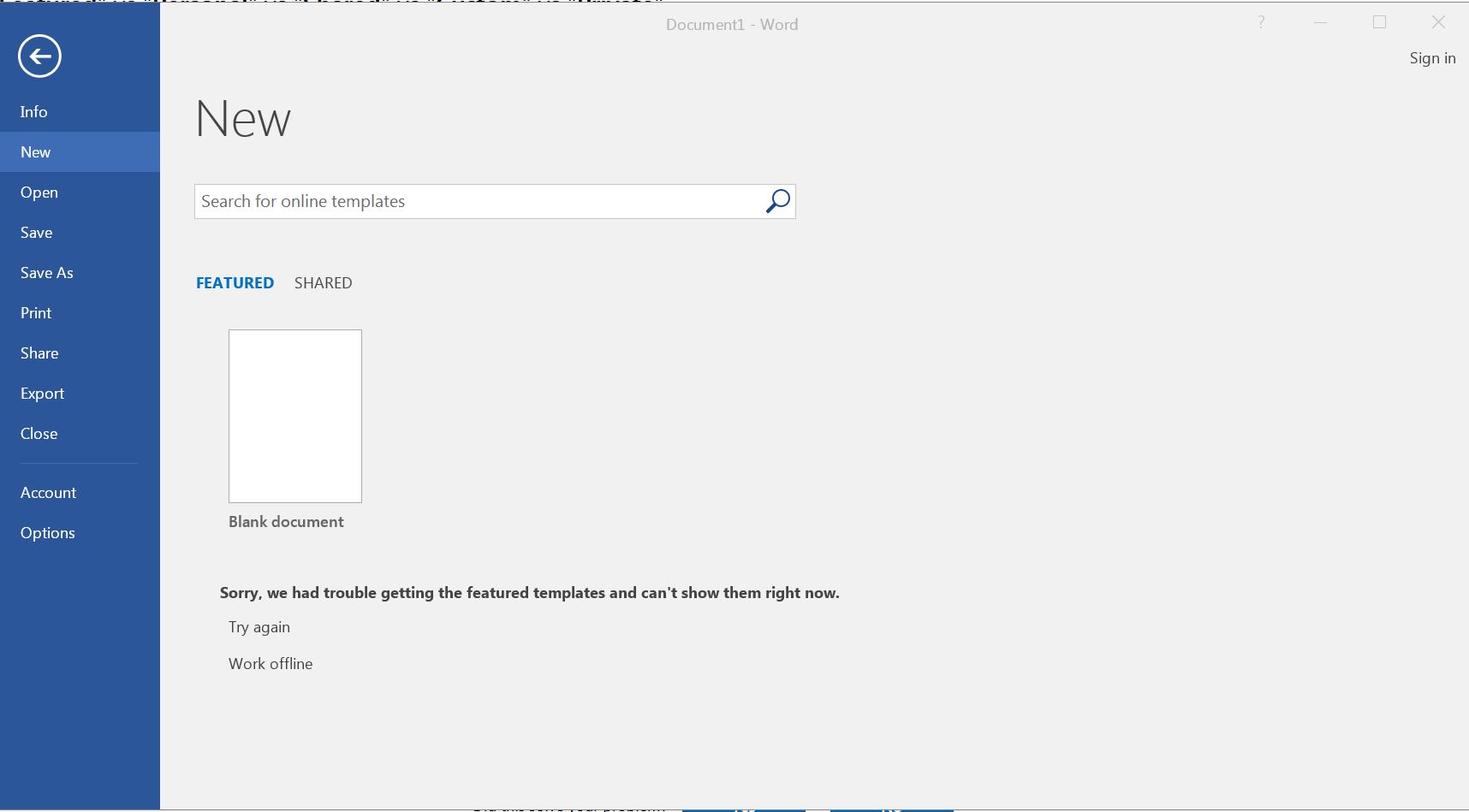
Task: Click the Blank document label
Action: (286, 522)
